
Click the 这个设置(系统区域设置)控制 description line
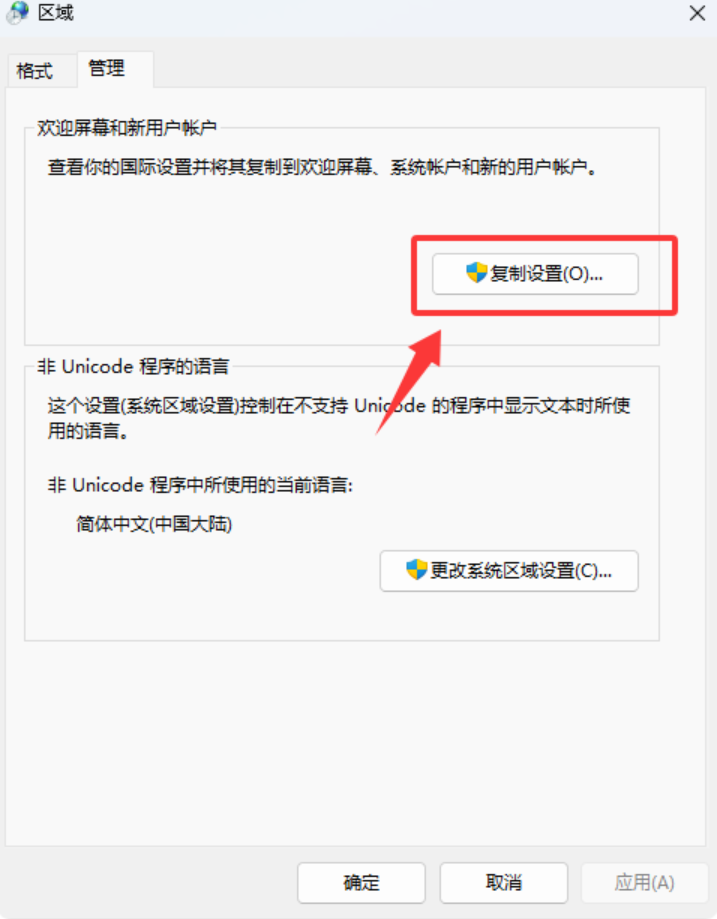tap(339, 405)
